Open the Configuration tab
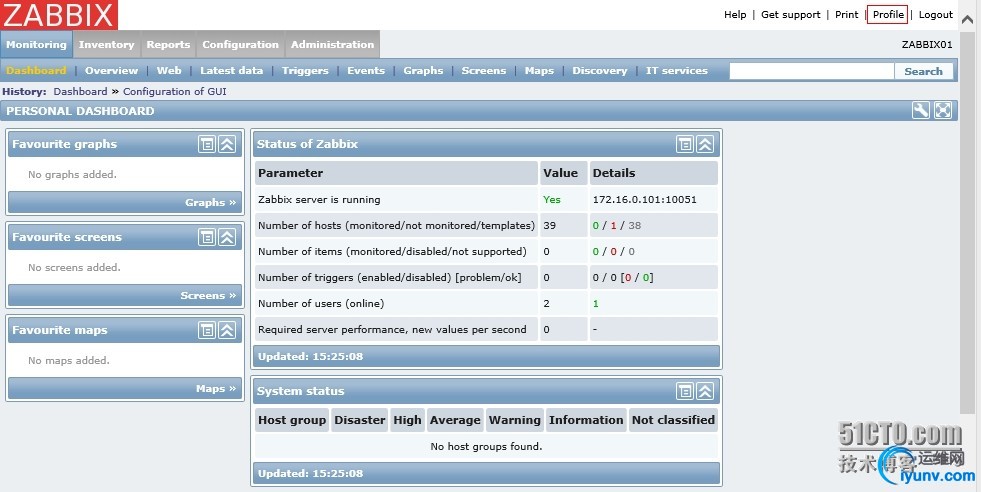 240,44
